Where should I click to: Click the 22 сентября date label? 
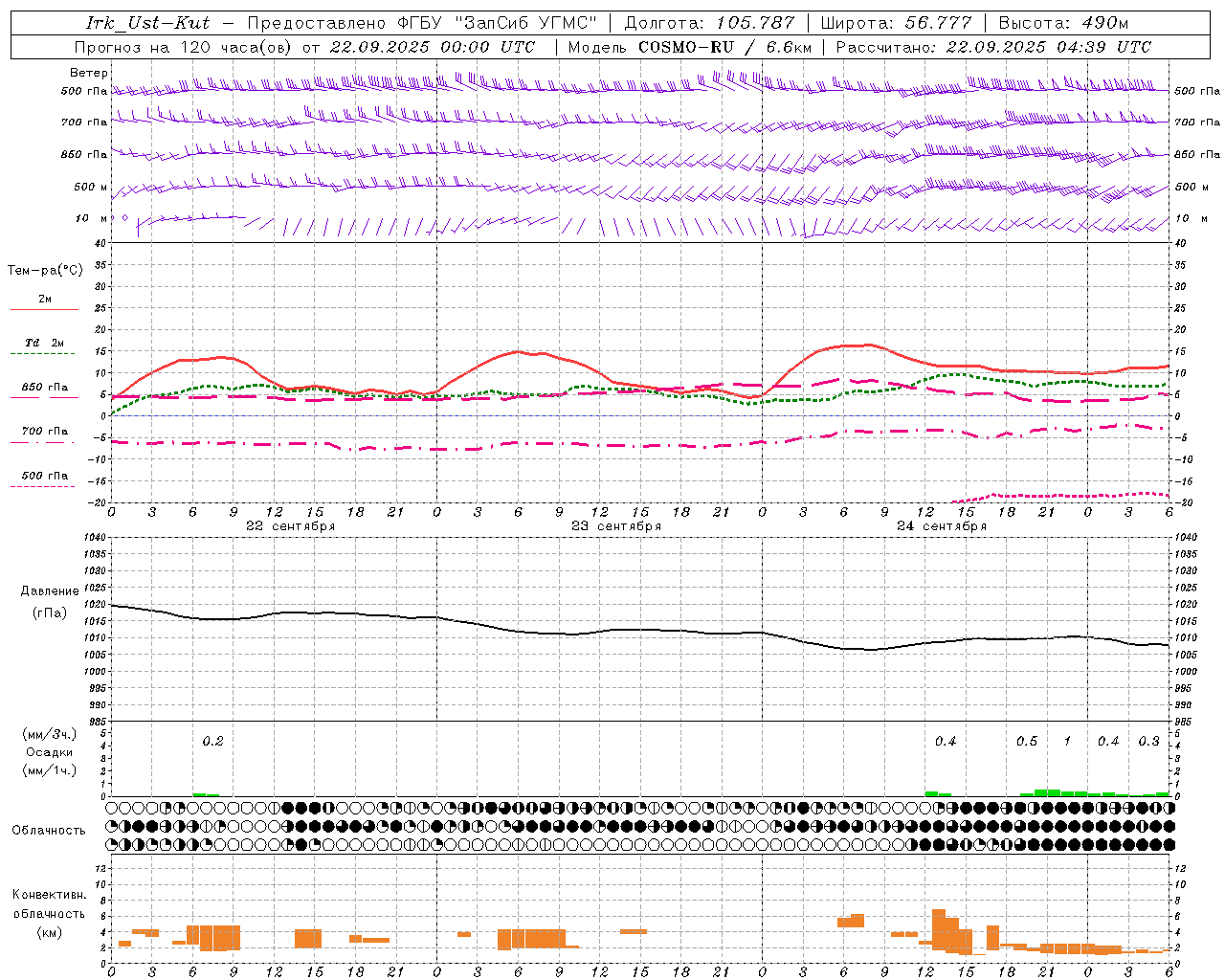coord(290,526)
